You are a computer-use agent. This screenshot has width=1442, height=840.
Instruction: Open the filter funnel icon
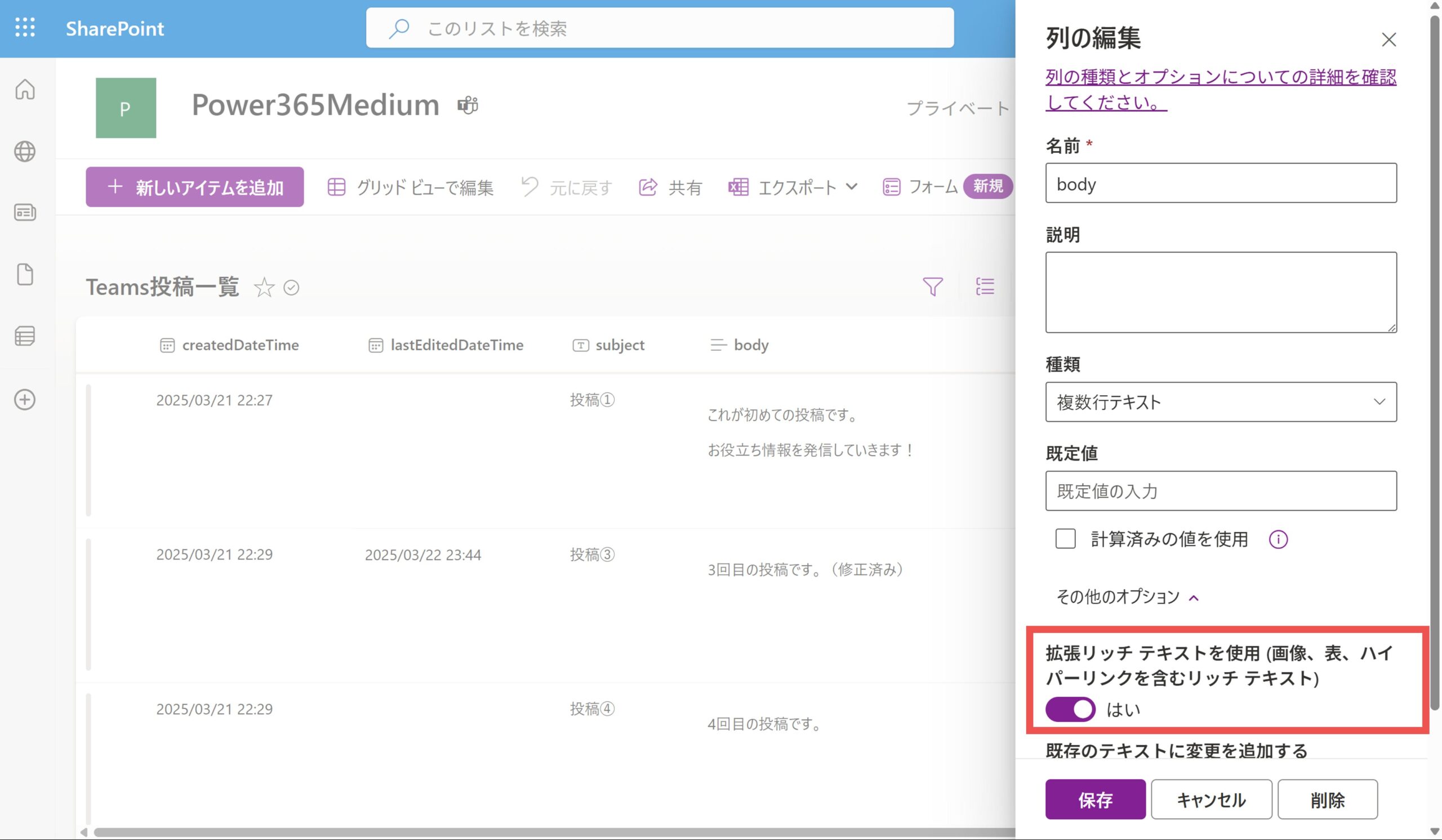(x=932, y=287)
